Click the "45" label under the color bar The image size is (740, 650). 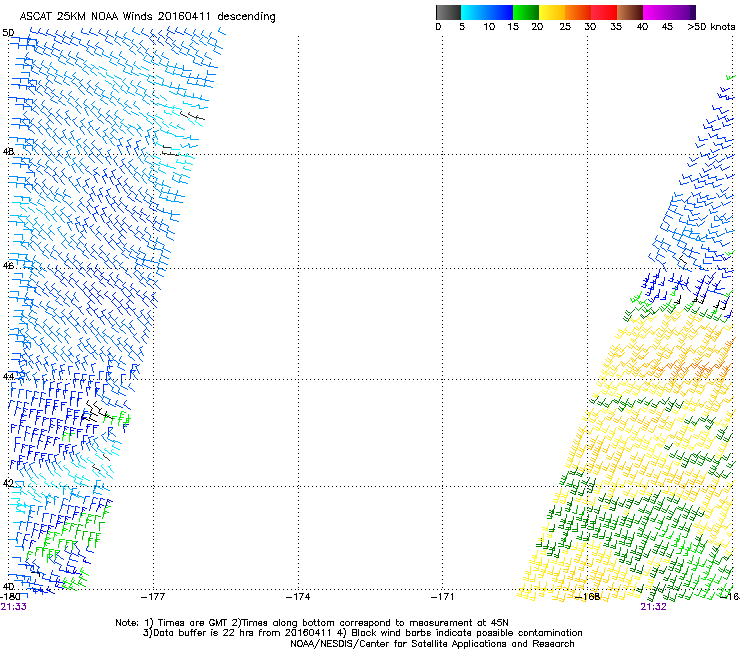(667, 27)
